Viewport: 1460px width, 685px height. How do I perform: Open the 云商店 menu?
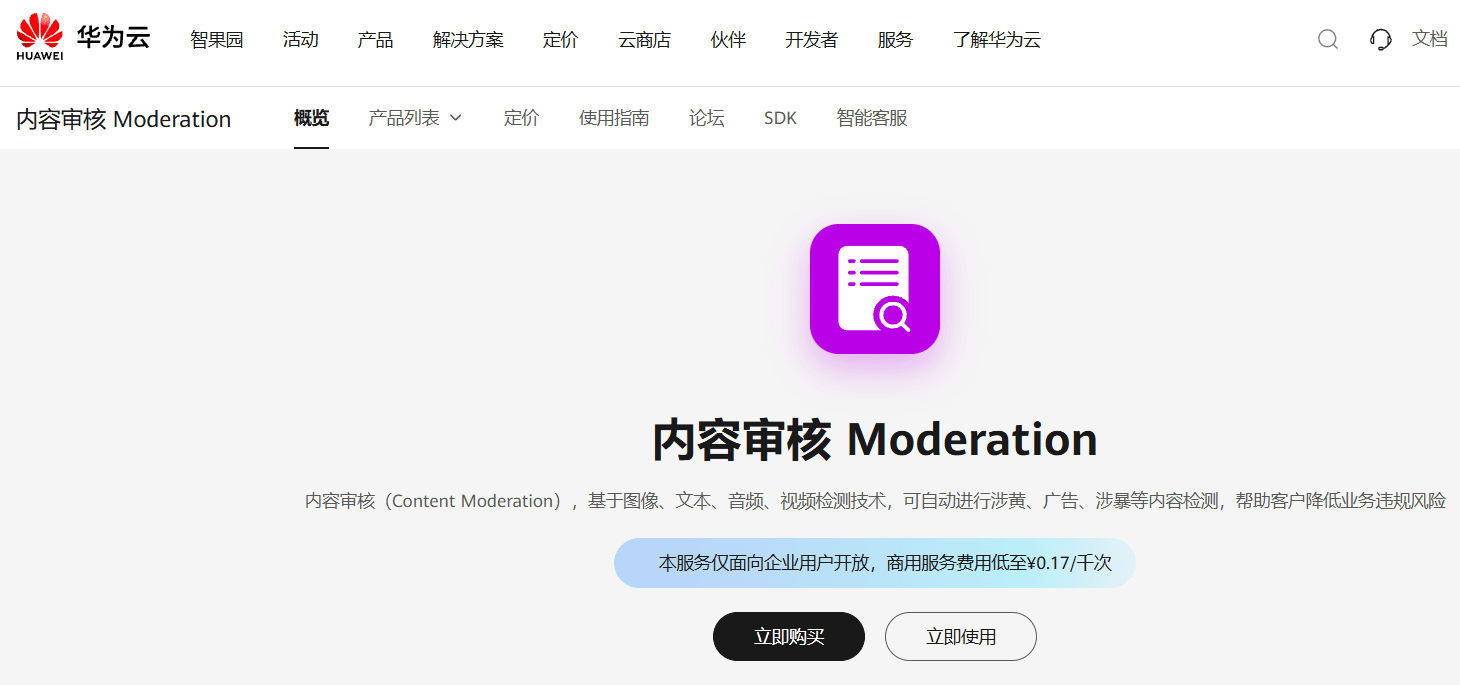pyautogui.click(x=645, y=40)
